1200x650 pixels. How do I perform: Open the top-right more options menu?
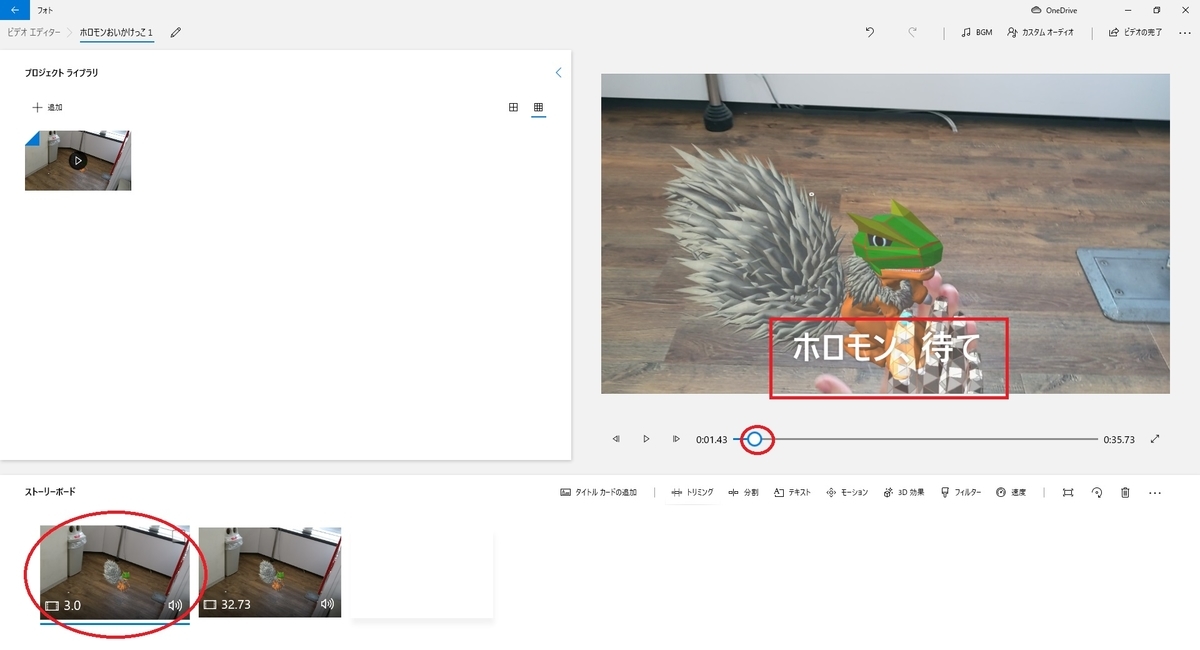1184,33
